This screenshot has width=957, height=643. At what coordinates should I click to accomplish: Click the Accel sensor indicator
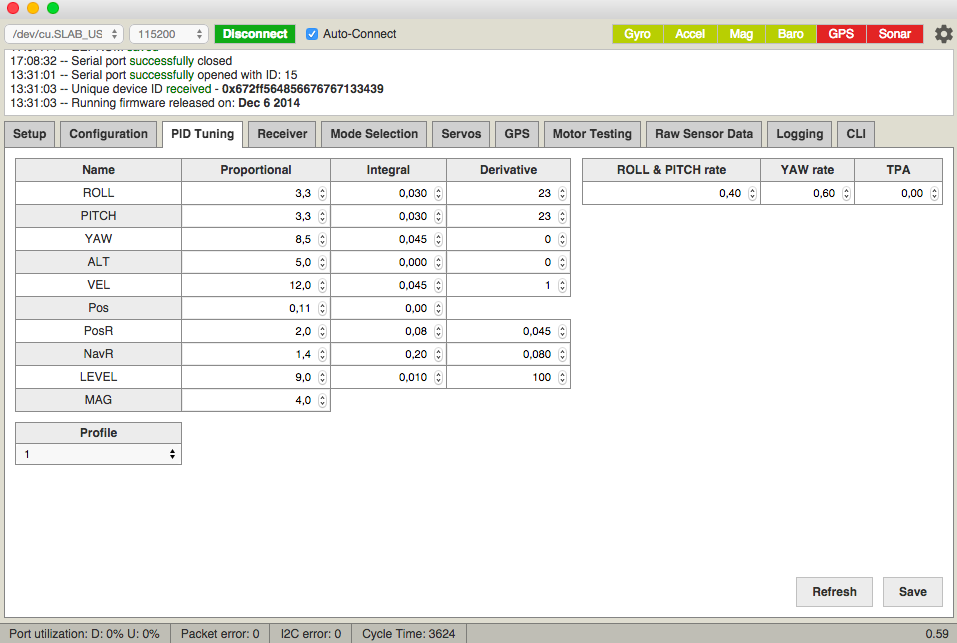pos(690,34)
